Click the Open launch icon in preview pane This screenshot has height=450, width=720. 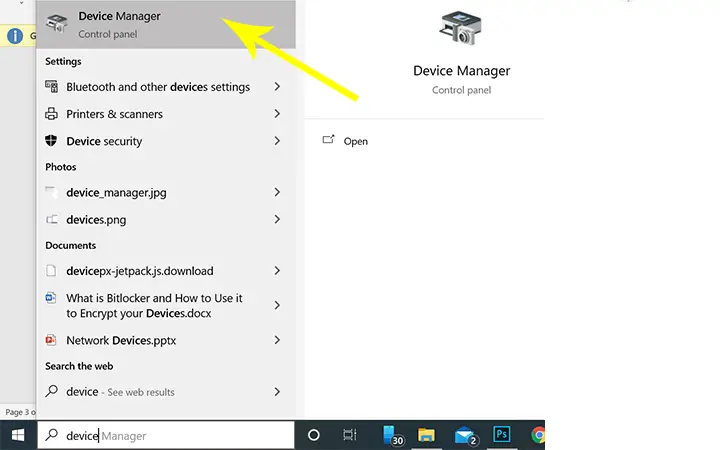(x=328, y=139)
